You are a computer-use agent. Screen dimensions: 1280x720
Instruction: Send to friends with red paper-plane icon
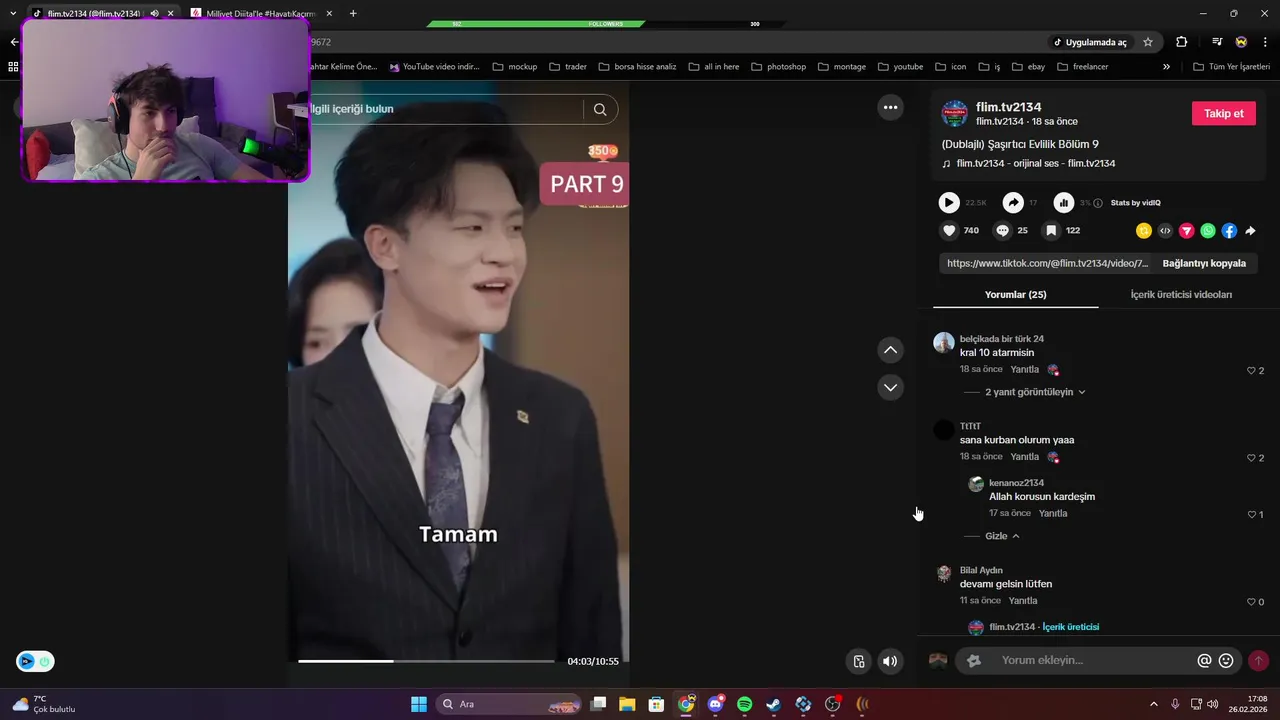(1187, 230)
